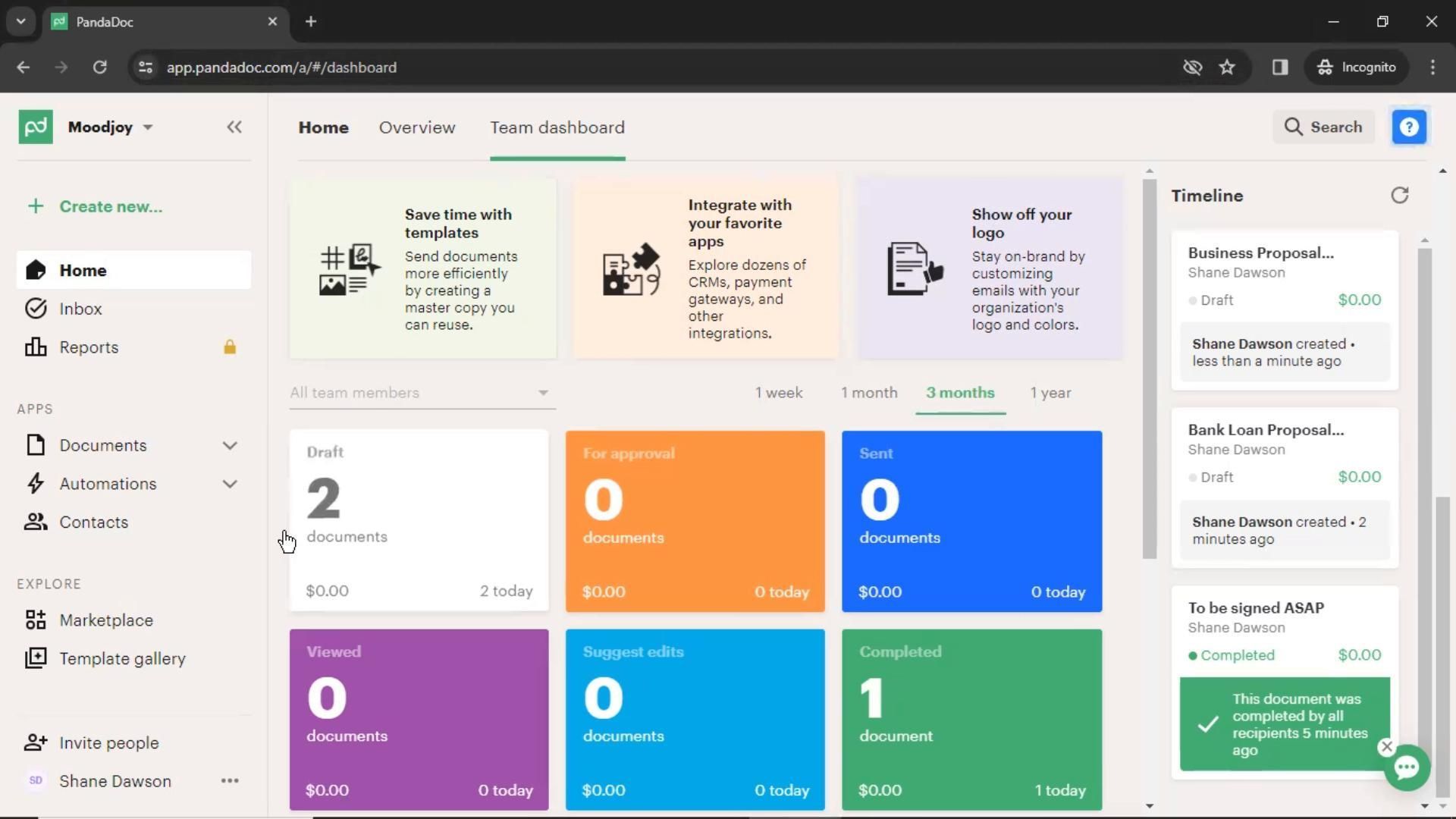Open Contacts from the sidebar
The image size is (1456, 819).
click(93, 522)
